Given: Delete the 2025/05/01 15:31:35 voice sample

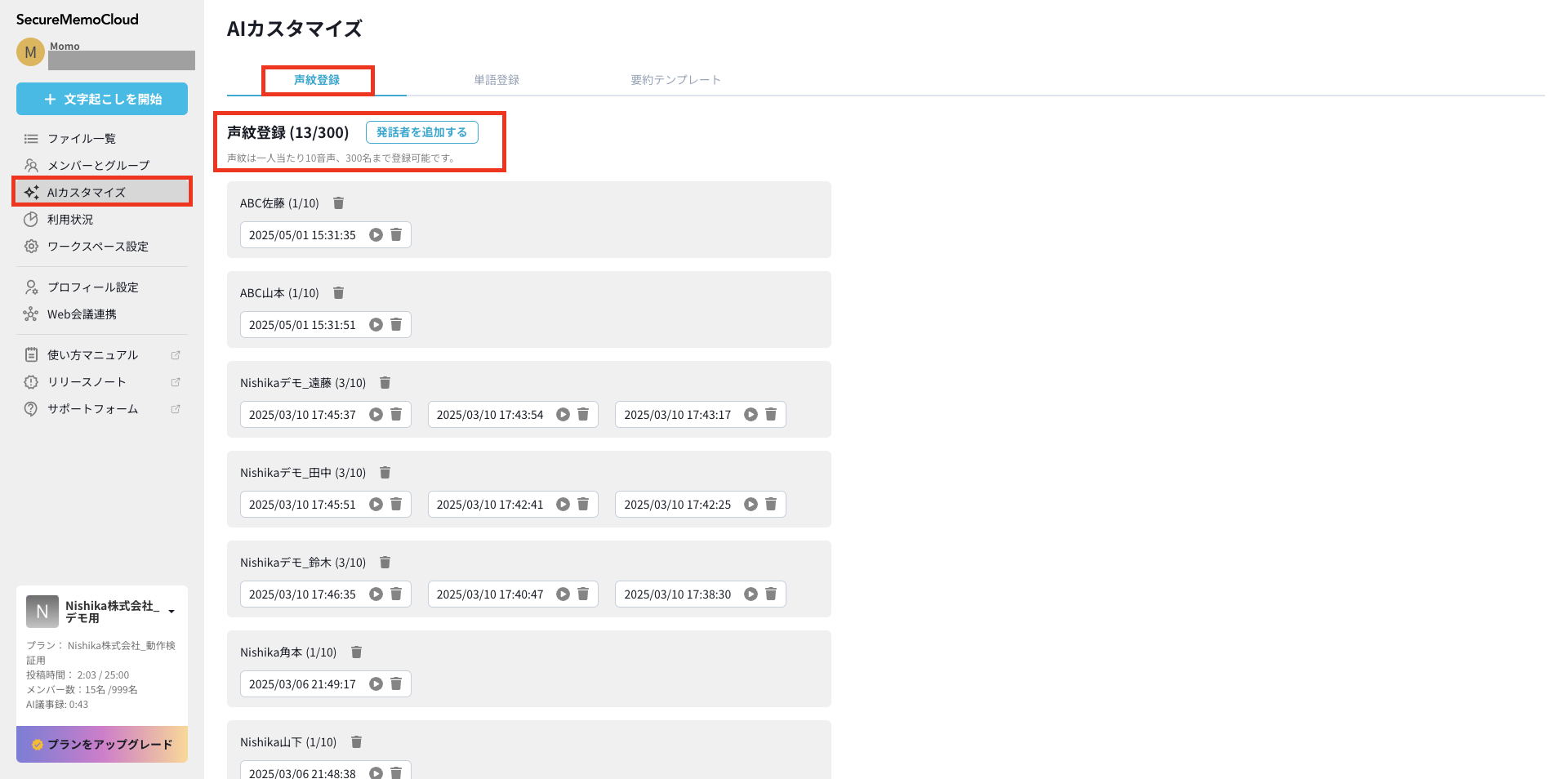Looking at the screenshot, I should (x=396, y=235).
